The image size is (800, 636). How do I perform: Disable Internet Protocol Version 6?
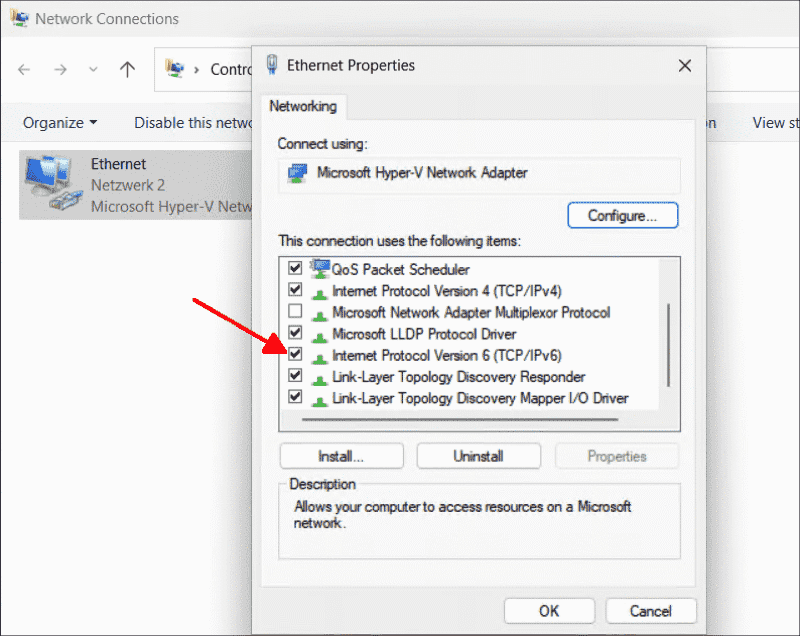coord(295,355)
